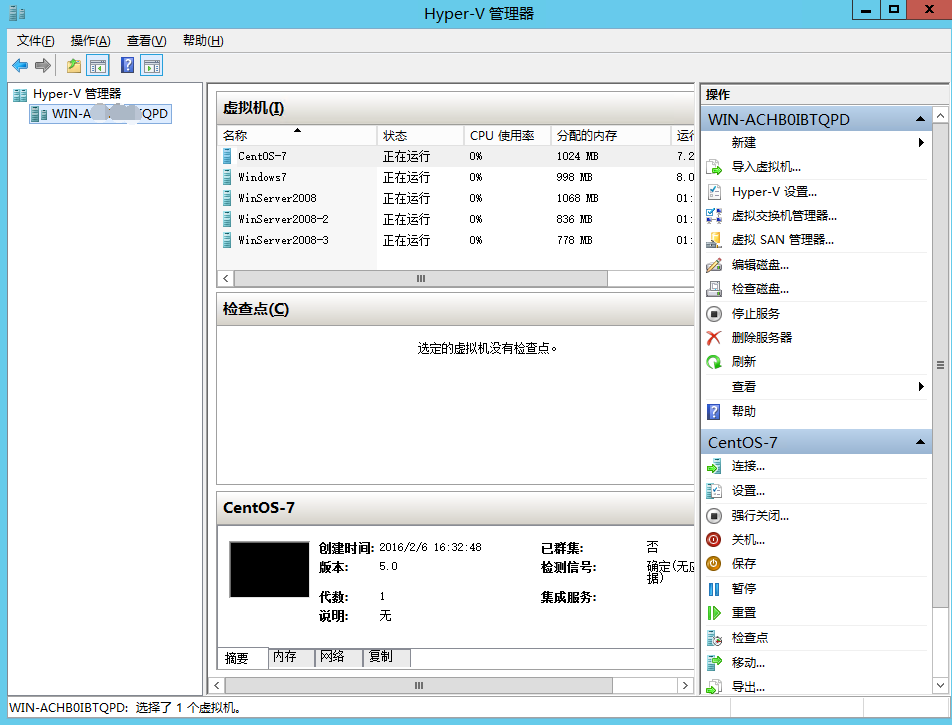Sort virtual machines by 名称 column
The width and height of the screenshot is (952, 725).
point(297,135)
